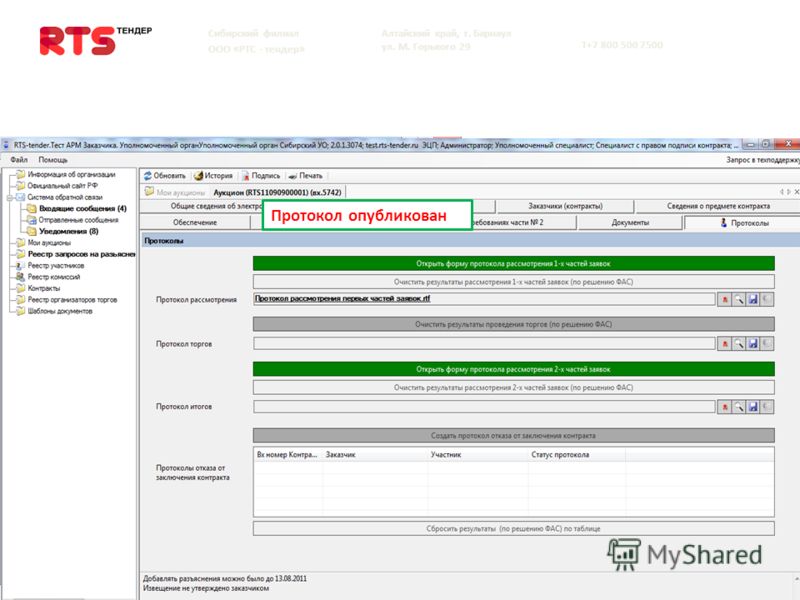This screenshot has width=800, height=600.
Task: Click the Подпись signature toolbar button
Action: click(x=261, y=176)
